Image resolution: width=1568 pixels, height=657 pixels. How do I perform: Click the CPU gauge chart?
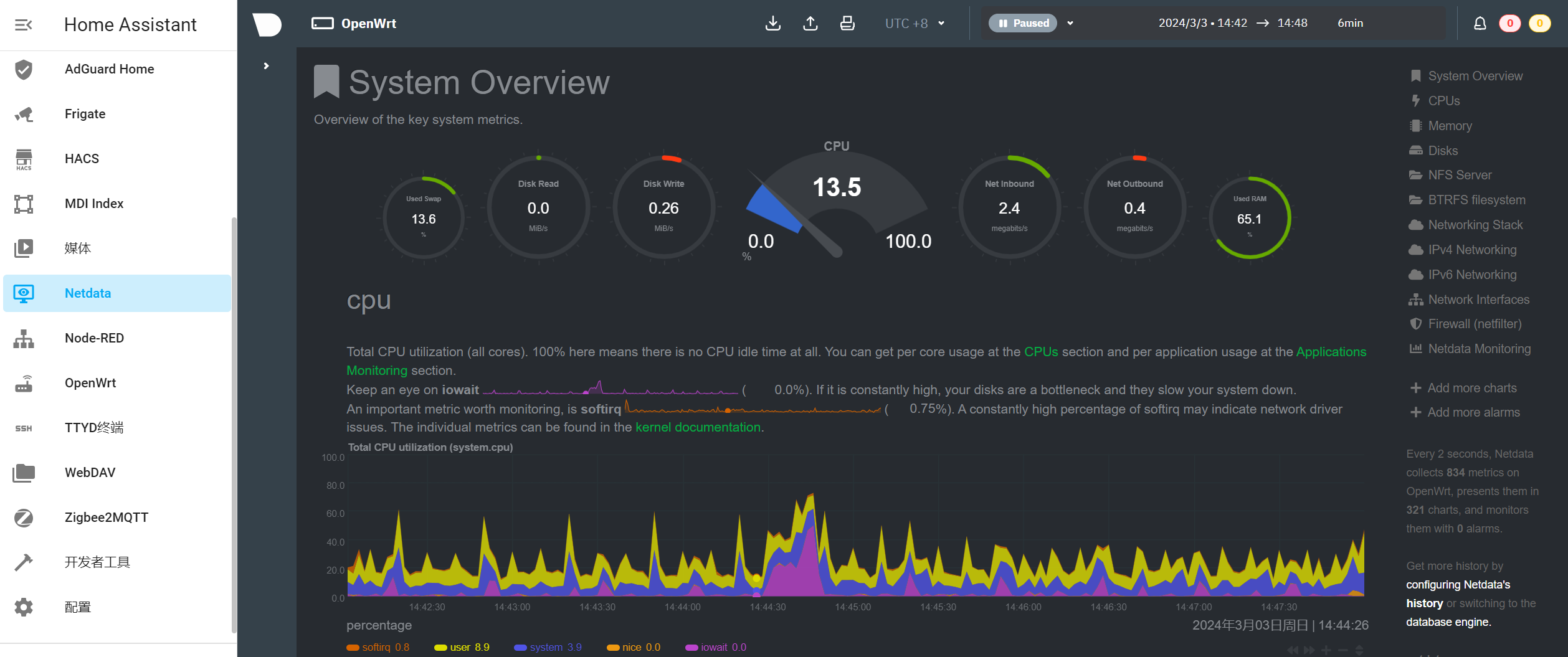837,199
